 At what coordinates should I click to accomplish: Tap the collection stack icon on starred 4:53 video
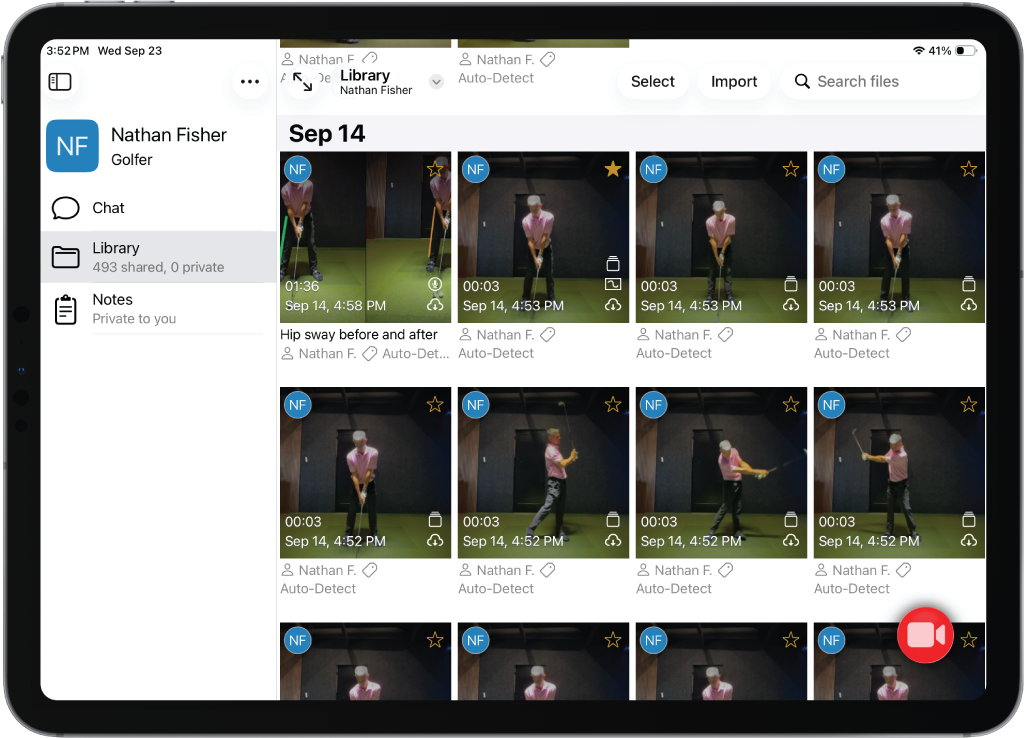pos(613,264)
